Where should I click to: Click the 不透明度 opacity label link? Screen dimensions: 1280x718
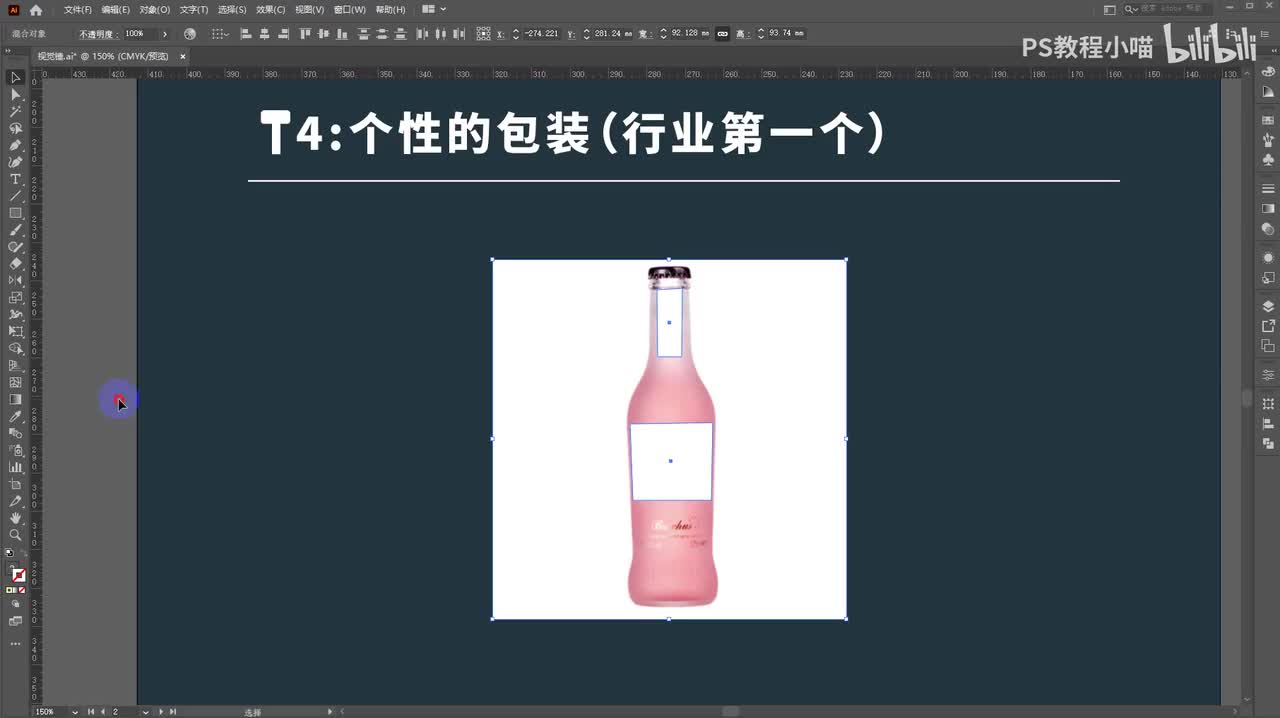coord(98,34)
